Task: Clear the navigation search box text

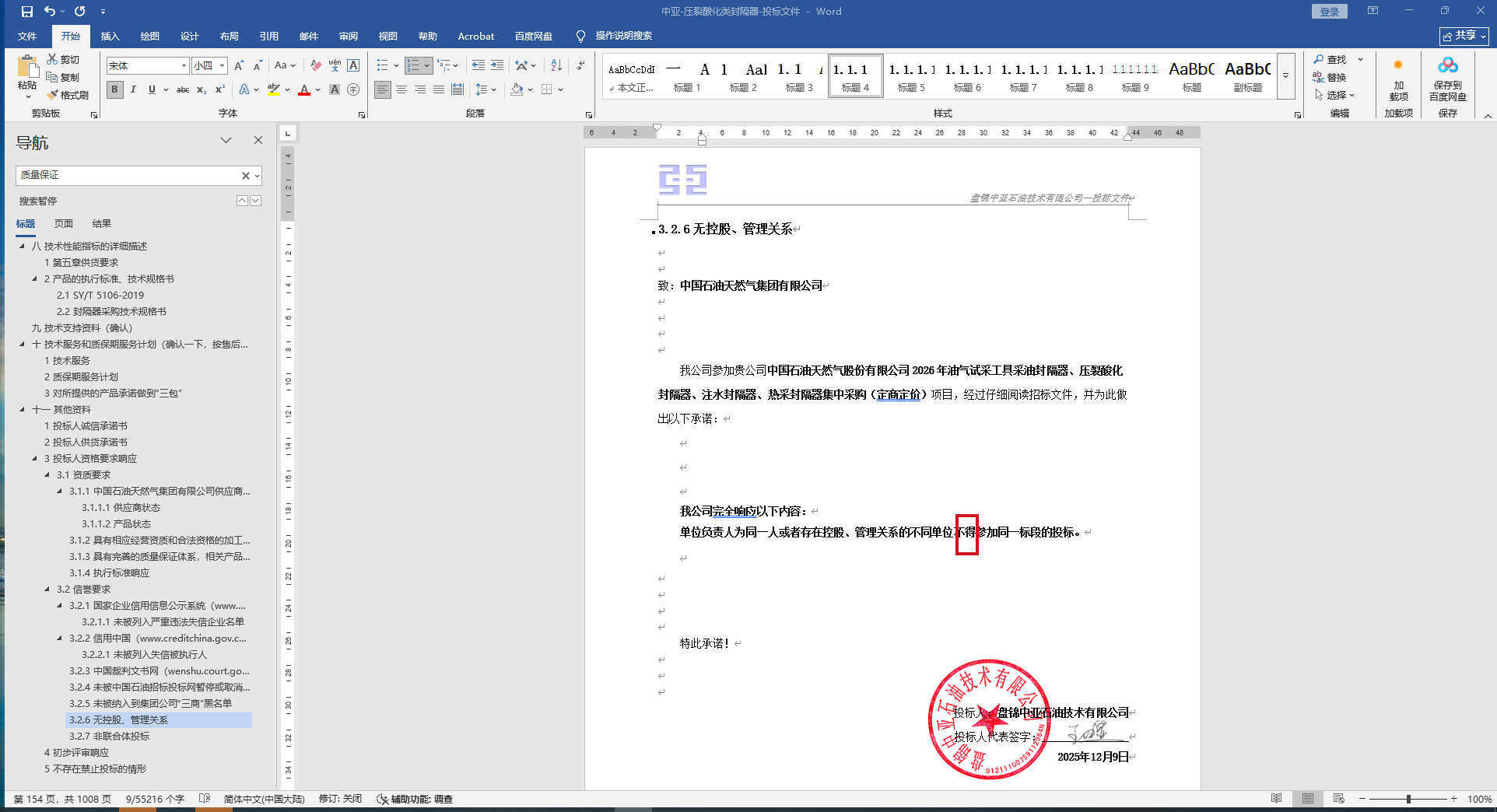Action: tap(246, 176)
